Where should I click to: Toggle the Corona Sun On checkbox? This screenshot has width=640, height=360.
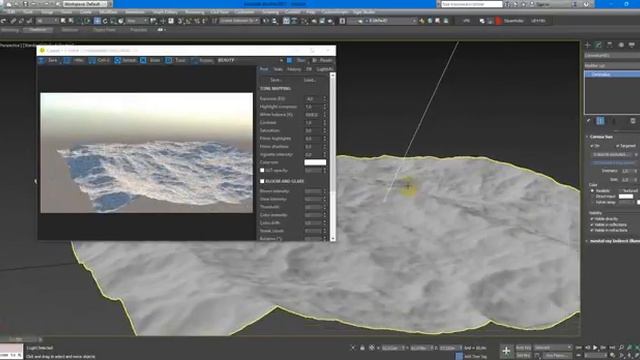coord(592,146)
